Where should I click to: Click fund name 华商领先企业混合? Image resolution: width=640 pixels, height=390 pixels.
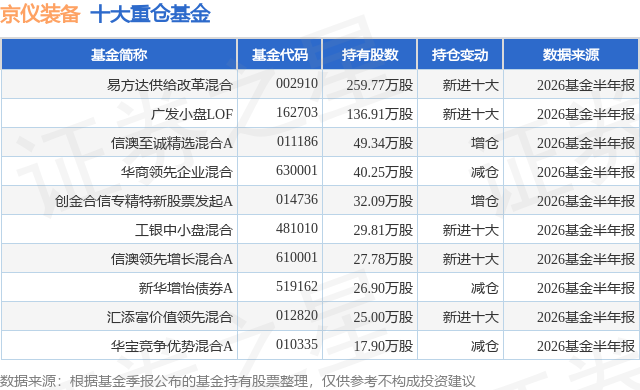177,172
